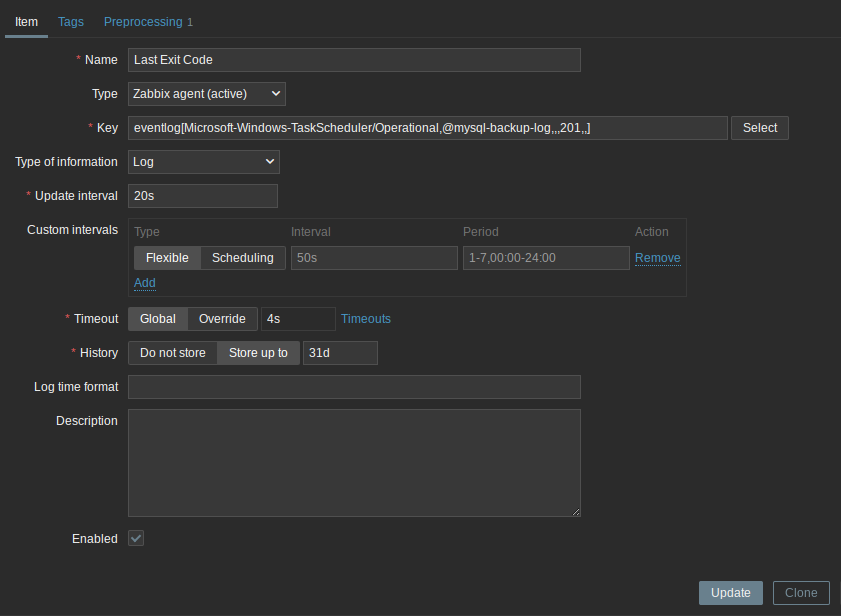The height and width of the screenshot is (616, 841).
Task: Click into the Name input field
Action: pos(354,60)
